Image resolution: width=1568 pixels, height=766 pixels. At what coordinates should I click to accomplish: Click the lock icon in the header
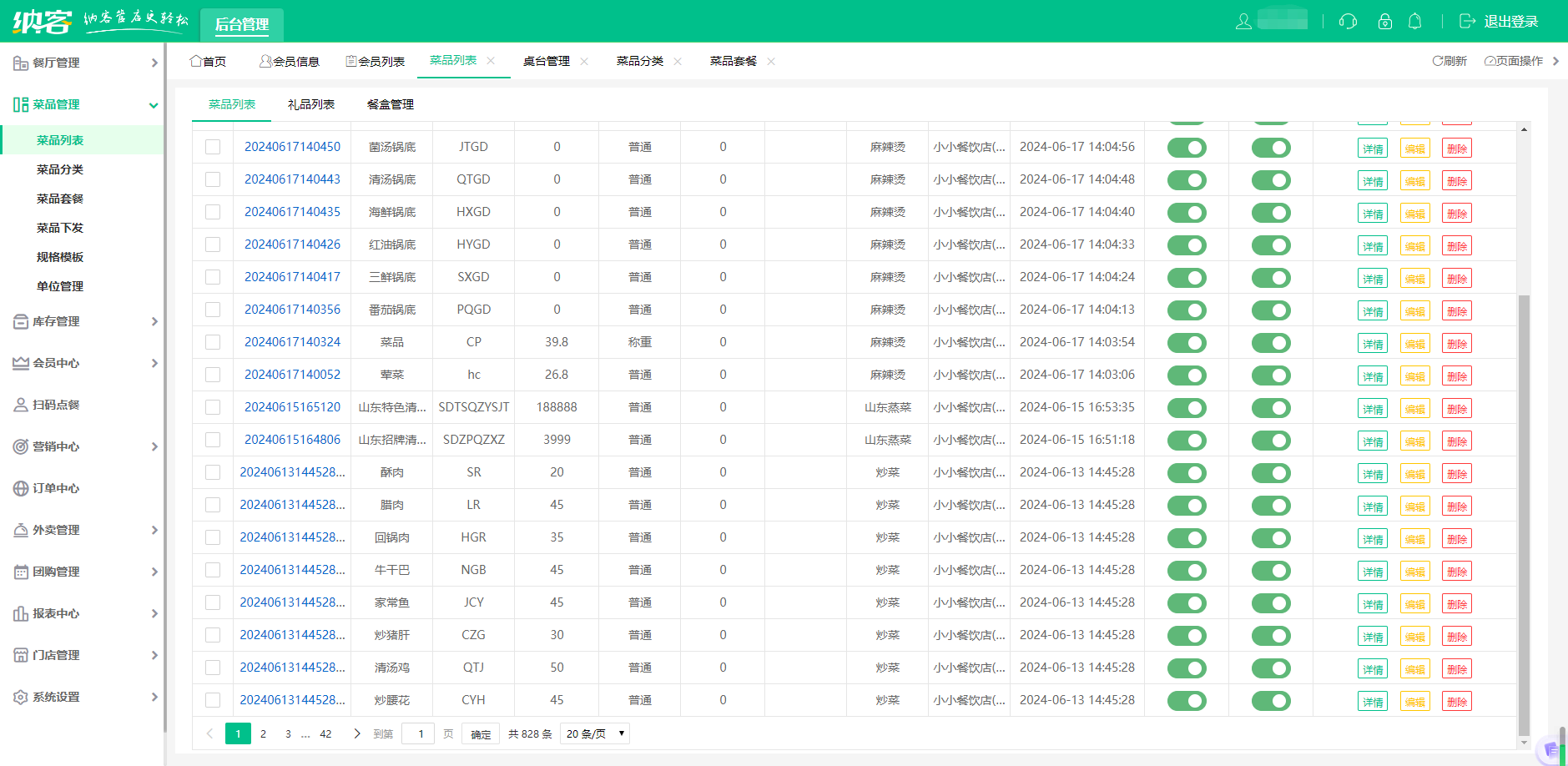pyautogui.click(x=1385, y=23)
